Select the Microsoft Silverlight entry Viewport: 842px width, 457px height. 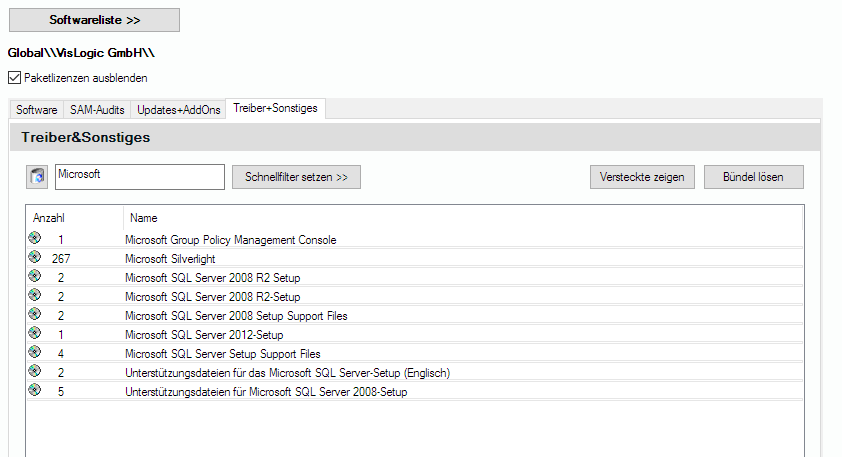click(x=170, y=259)
